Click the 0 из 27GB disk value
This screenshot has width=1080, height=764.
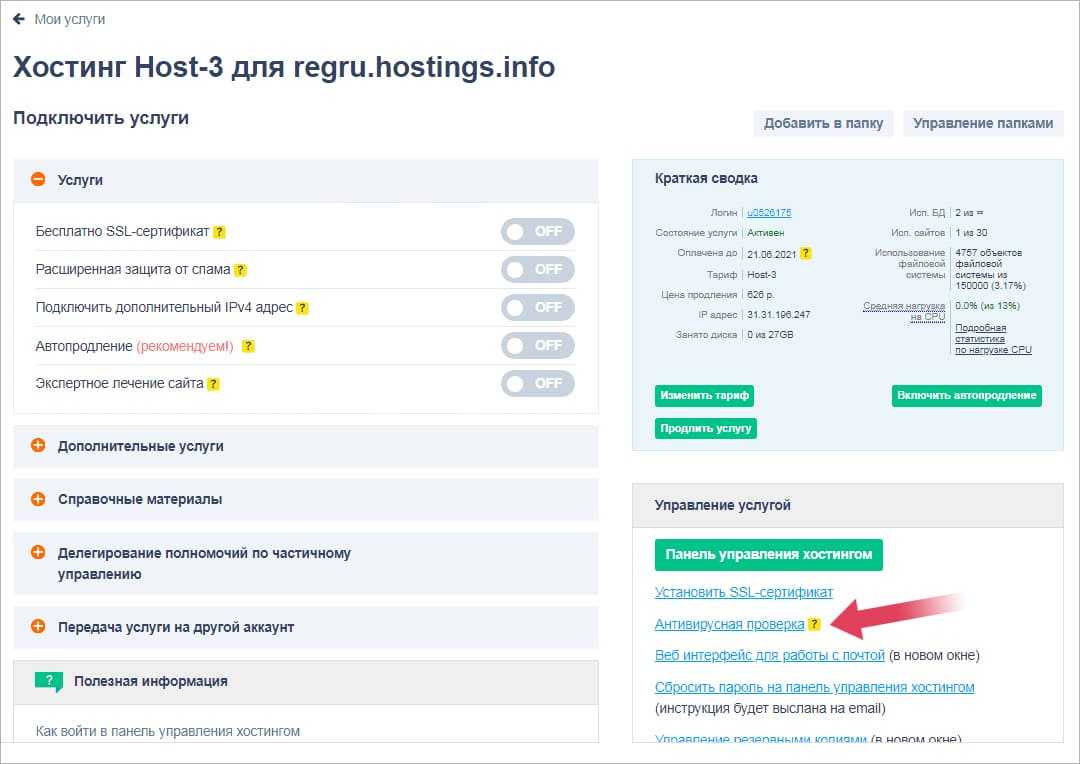pyautogui.click(x=770, y=335)
